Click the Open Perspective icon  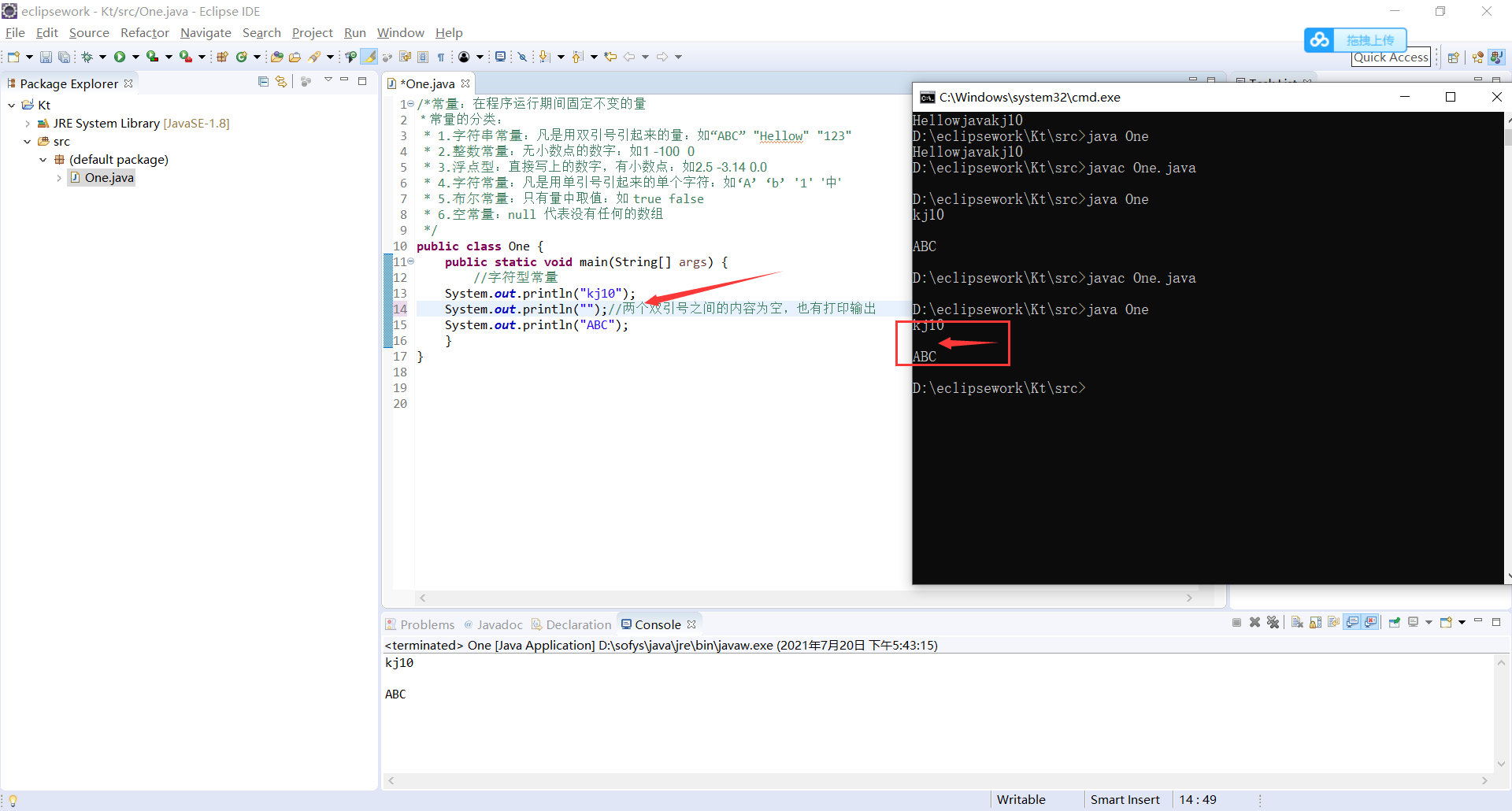click(1453, 57)
